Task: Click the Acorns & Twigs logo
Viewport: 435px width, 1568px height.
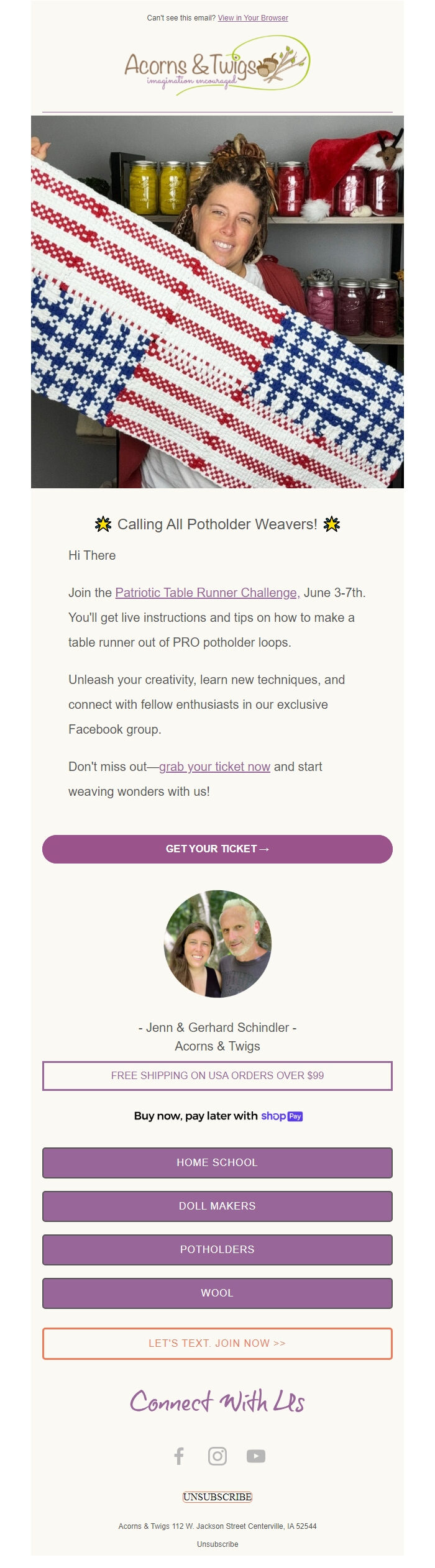Action: 216,67
